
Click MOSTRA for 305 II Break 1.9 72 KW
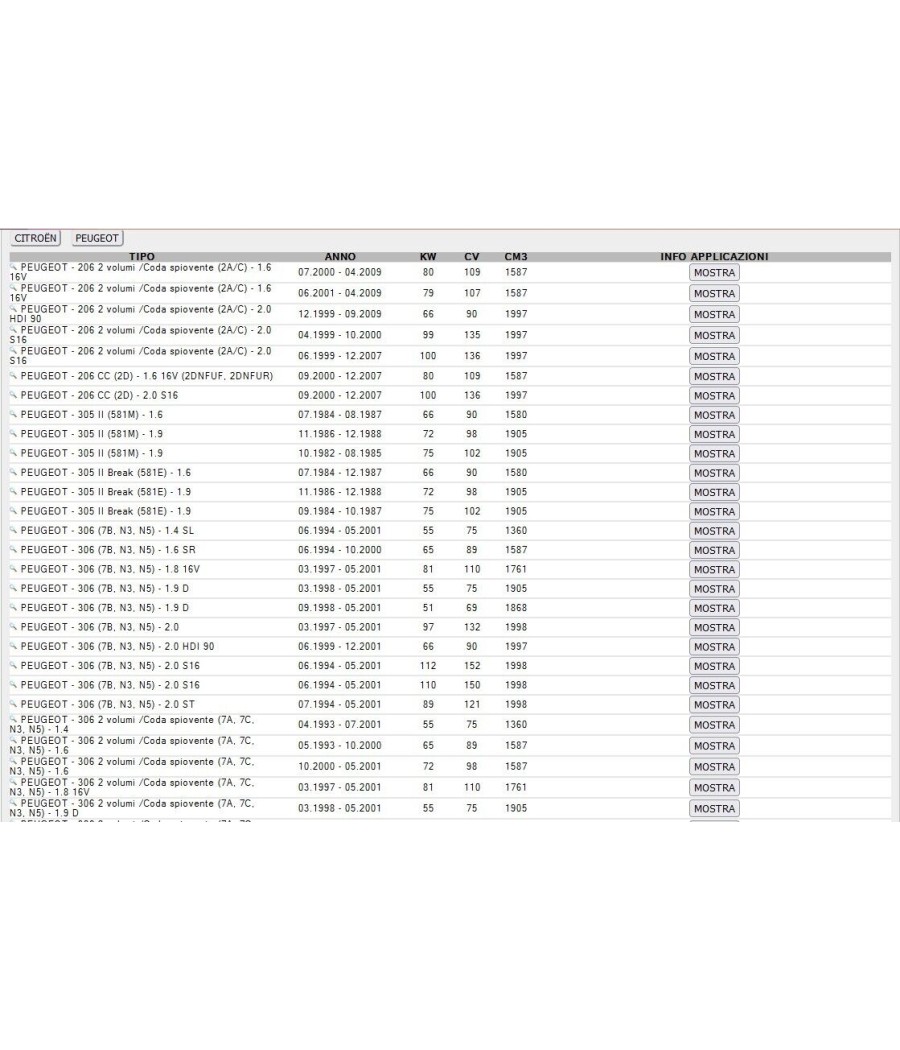tap(714, 492)
